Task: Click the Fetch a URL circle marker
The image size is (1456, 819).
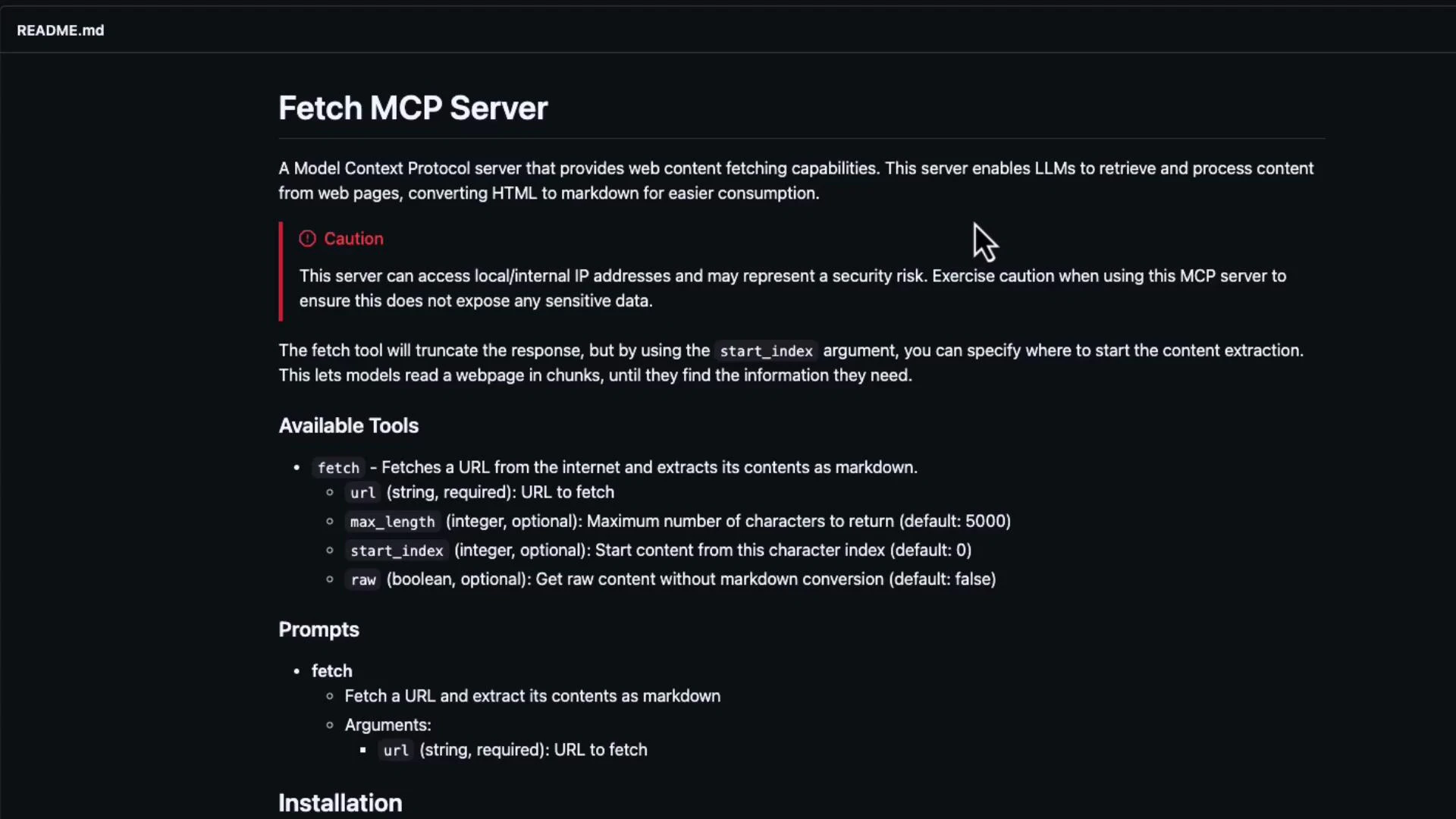Action: coord(329,696)
